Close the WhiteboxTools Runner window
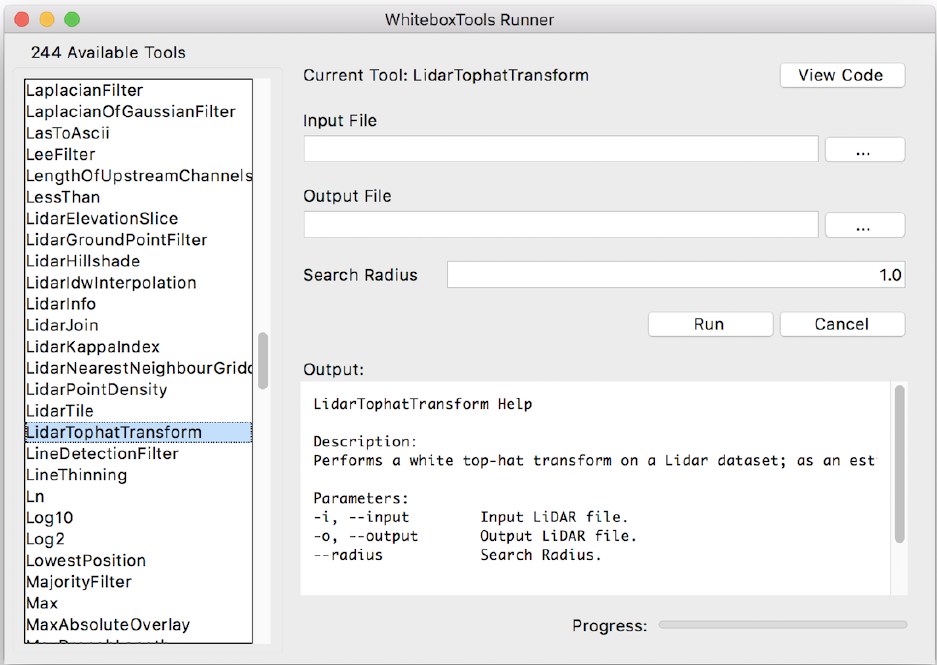Image resolution: width=937 pixels, height=665 pixels. tap(22, 20)
